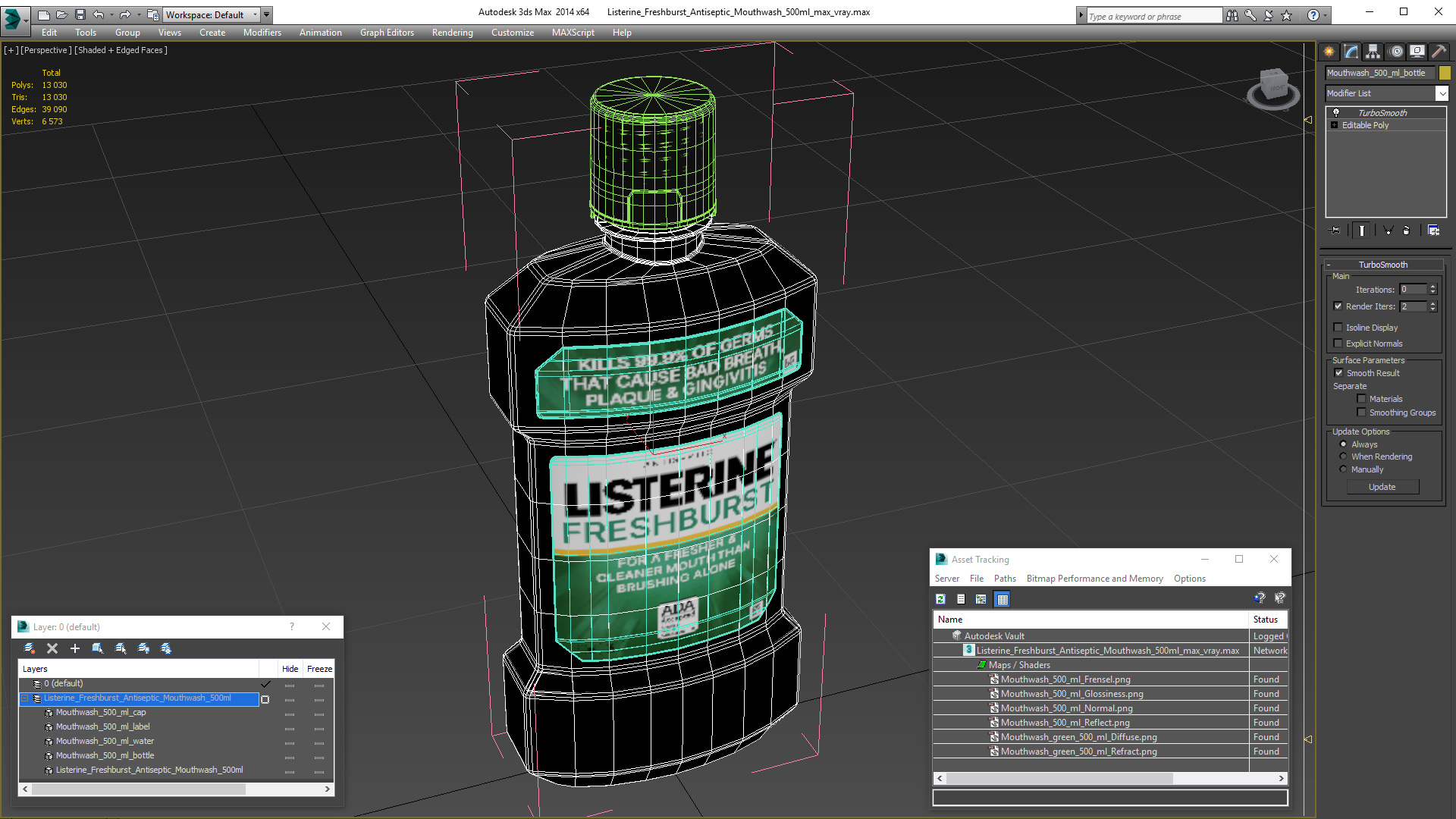This screenshot has width=1456, height=819.
Task: Click Add Selected Objects plus icon
Action: click(75, 648)
